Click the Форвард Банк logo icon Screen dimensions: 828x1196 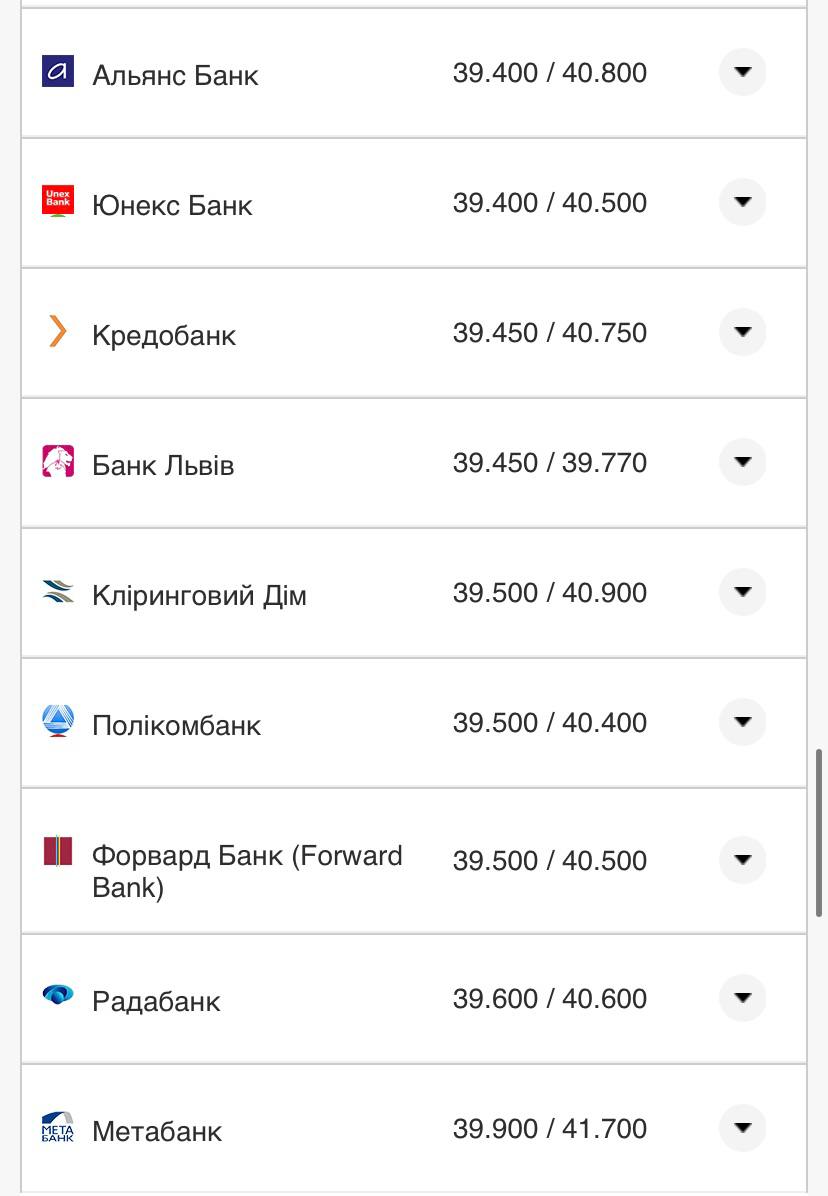[x=58, y=851]
